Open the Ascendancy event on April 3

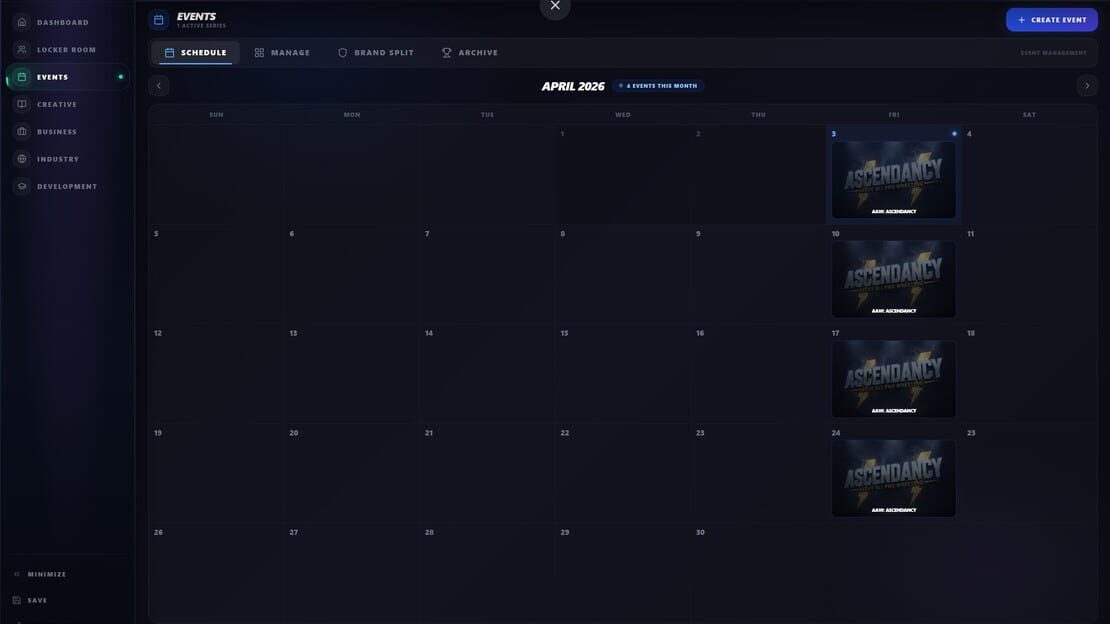[x=893, y=179]
